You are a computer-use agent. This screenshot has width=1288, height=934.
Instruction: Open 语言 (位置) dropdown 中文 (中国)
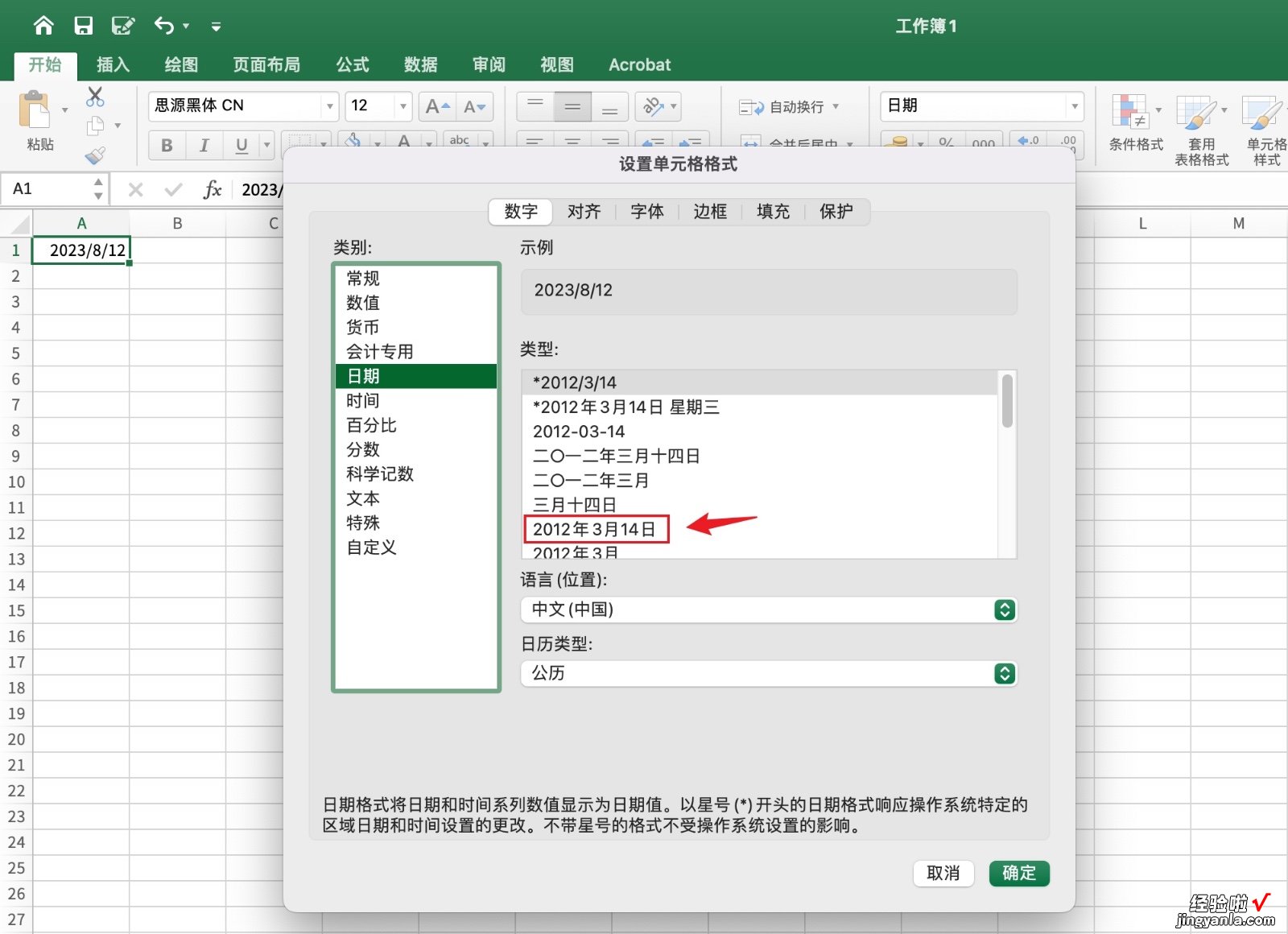[x=769, y=610]
